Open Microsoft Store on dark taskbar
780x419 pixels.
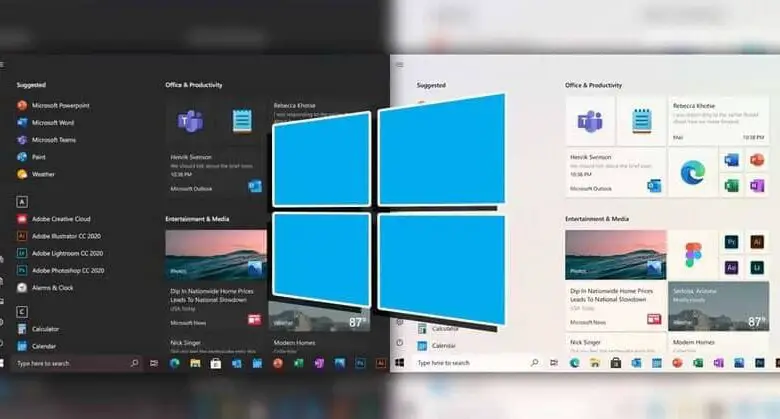tap(215, 363)
